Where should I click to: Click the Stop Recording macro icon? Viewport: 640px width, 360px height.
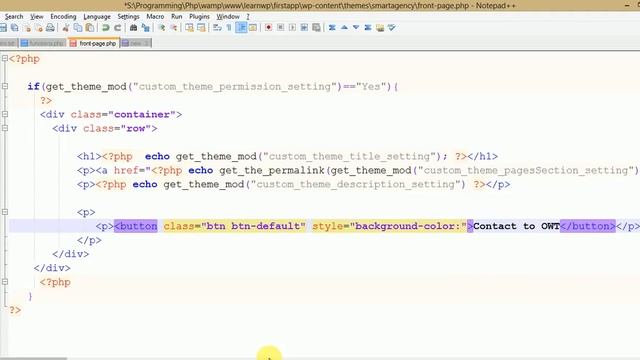click(x=280, y=28)
